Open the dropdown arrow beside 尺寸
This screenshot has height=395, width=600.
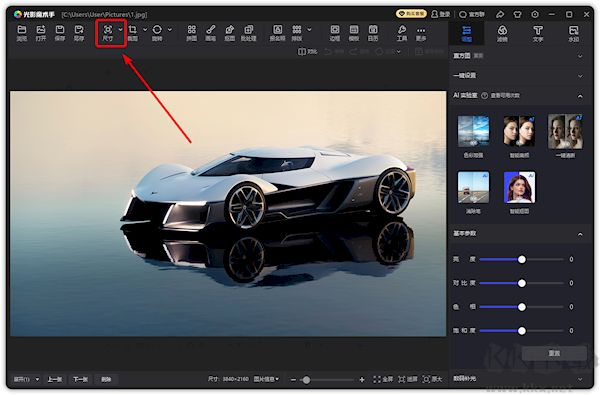121,29
